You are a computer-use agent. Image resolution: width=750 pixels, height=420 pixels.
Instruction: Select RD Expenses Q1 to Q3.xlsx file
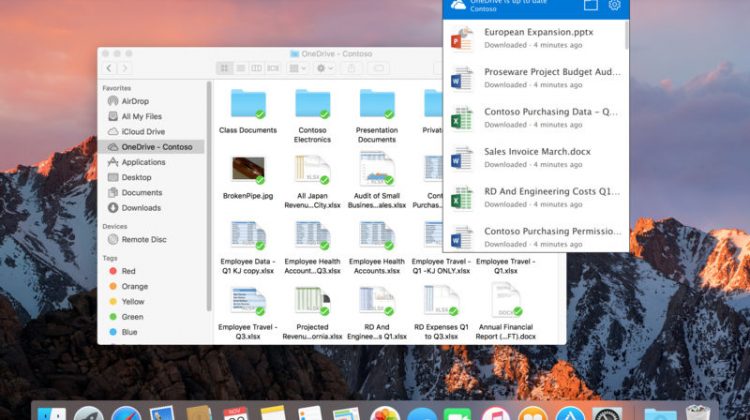[441, 313]
